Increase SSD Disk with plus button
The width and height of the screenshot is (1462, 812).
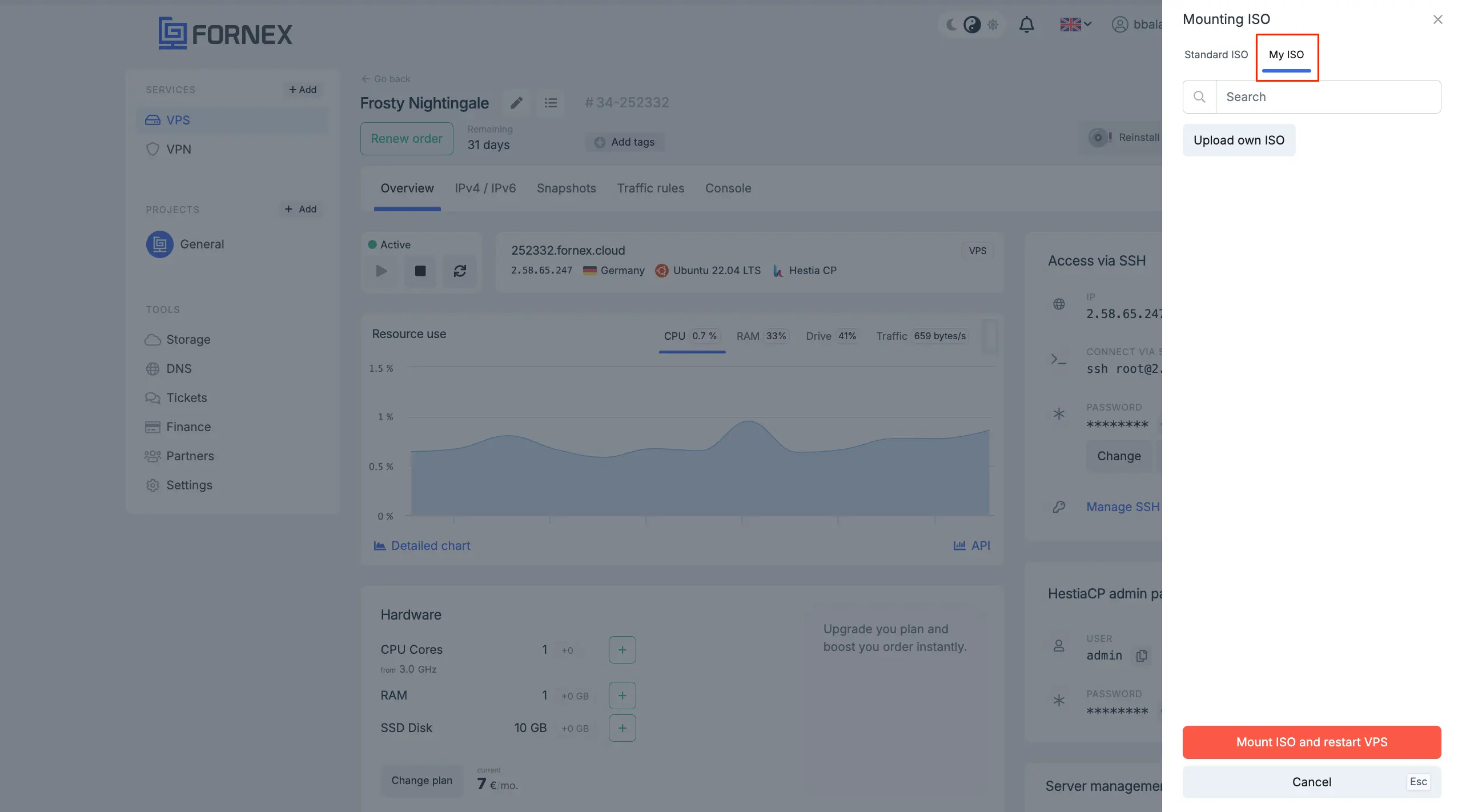pos(622,728)
